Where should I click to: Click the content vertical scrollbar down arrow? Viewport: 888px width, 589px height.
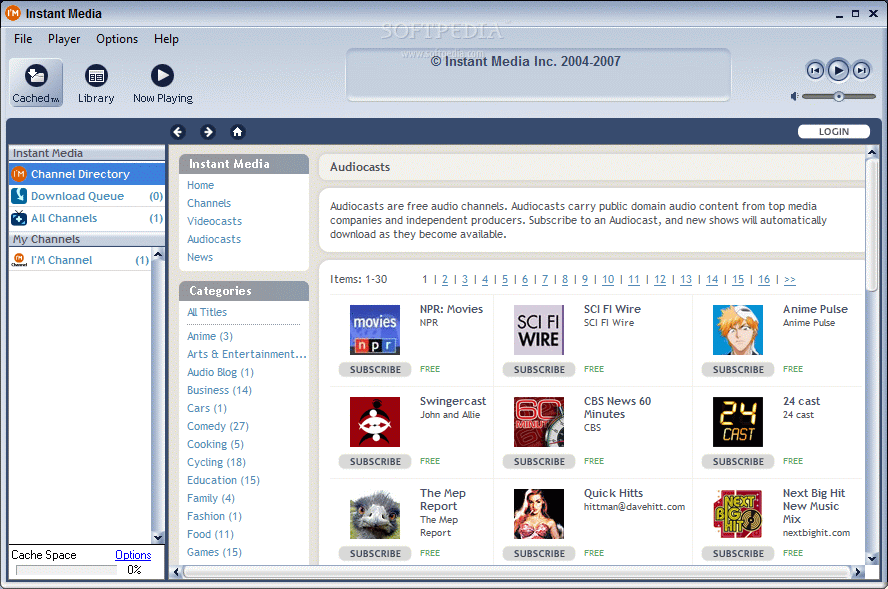pos(872,558)
